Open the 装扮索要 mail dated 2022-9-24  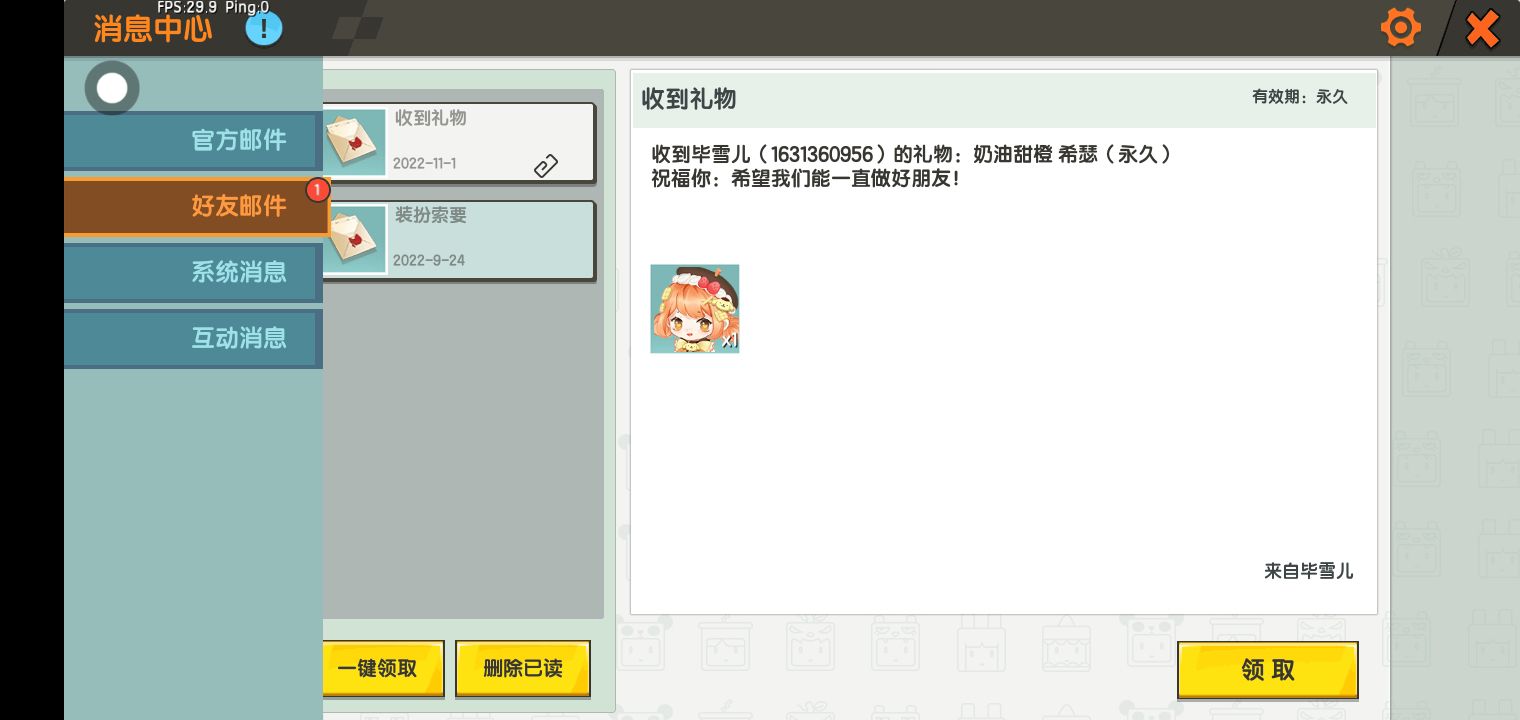[459, 240]
